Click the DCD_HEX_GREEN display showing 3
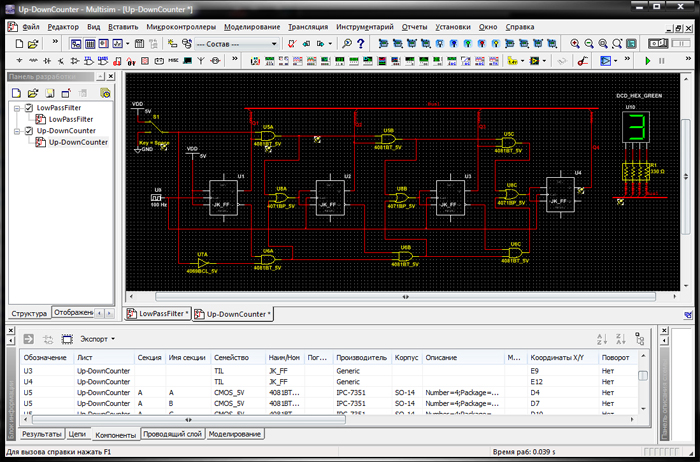The height and width of the screenshot is (462, 700). (636, 127)
